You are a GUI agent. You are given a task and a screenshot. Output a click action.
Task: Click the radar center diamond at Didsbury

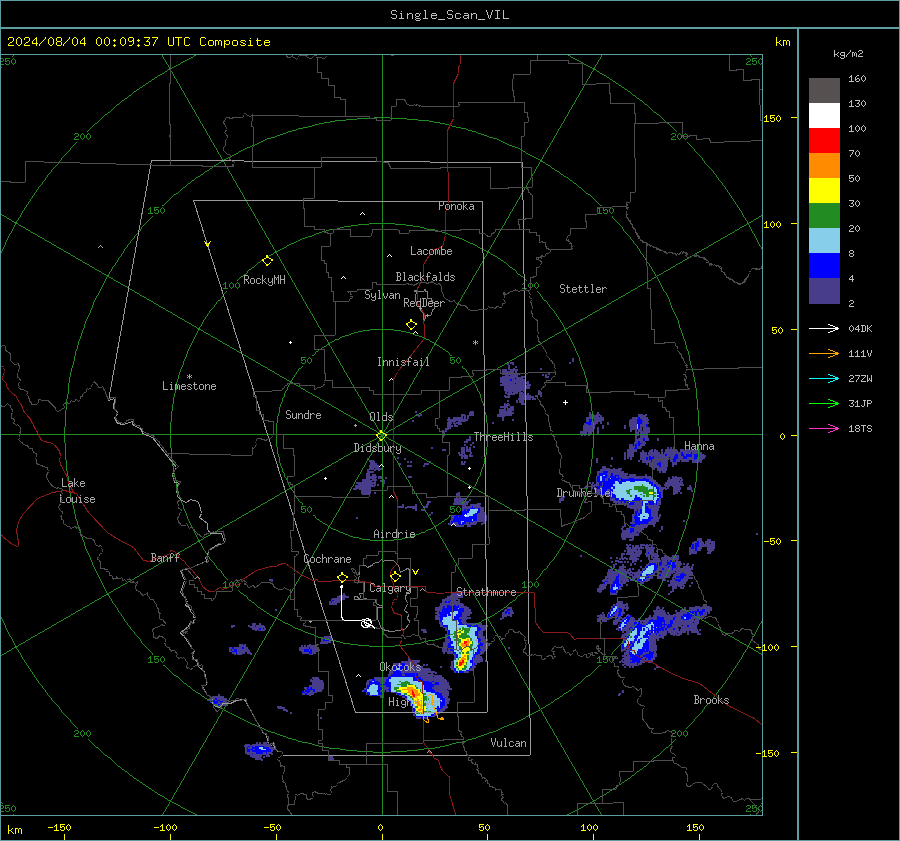click(382, 435)
